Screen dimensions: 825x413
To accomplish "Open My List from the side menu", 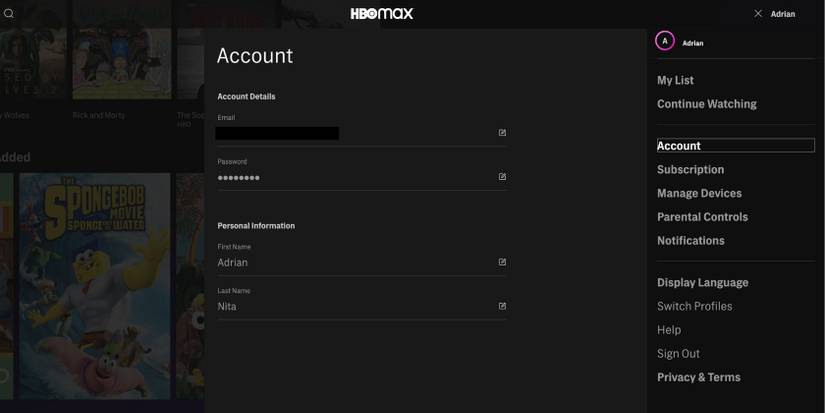I will pyautogui.click(x=675, y=80).
